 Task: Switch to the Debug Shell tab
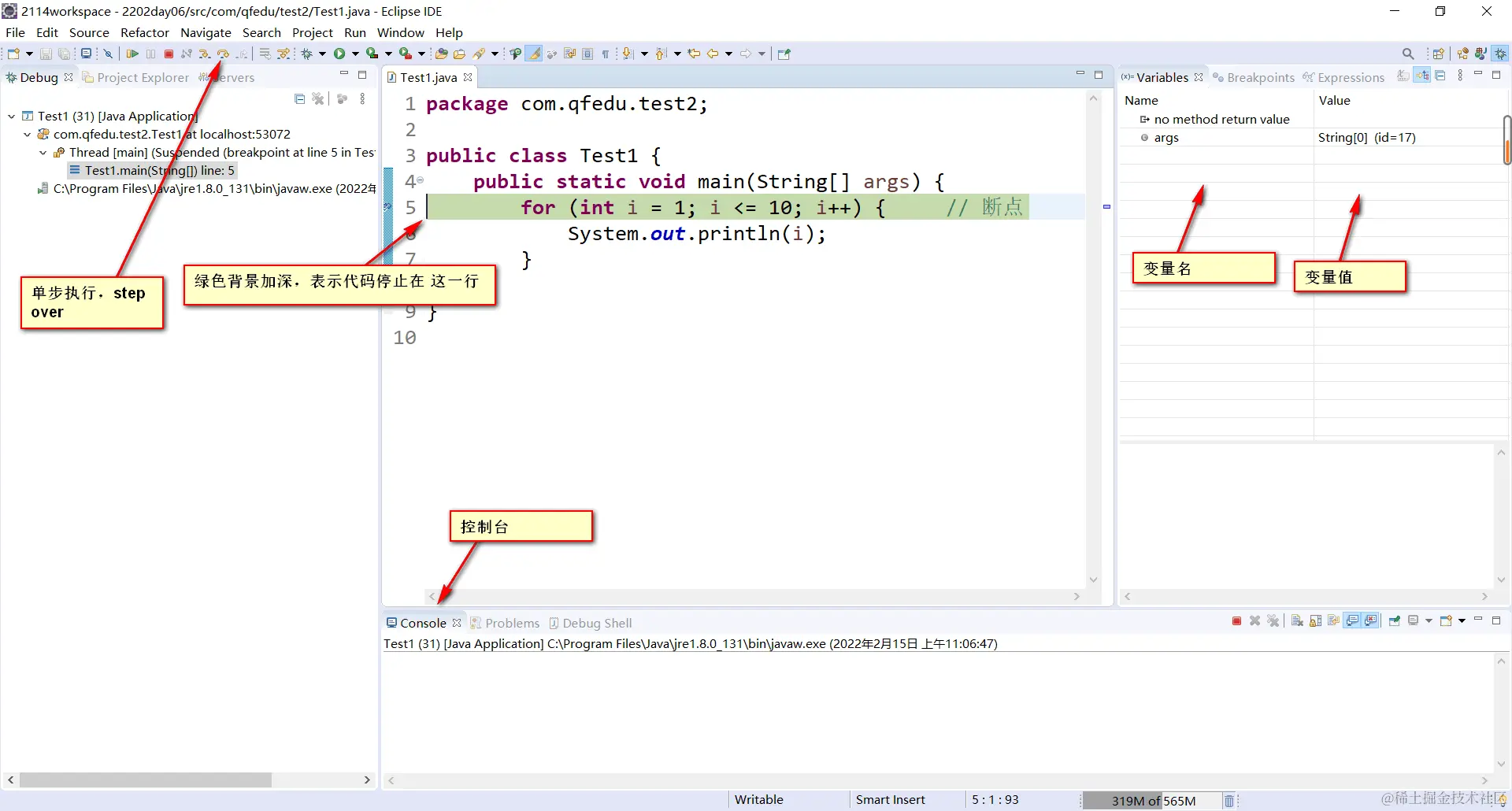pos(591,623)
